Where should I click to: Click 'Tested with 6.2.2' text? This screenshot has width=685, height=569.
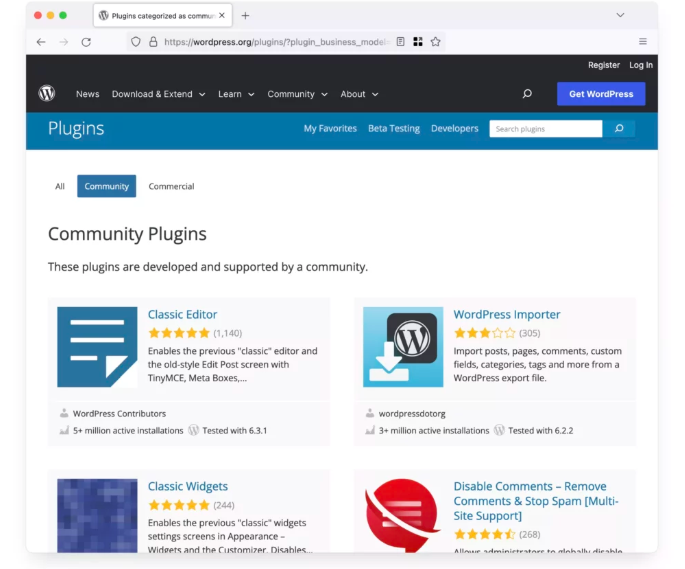coord(540,430)
